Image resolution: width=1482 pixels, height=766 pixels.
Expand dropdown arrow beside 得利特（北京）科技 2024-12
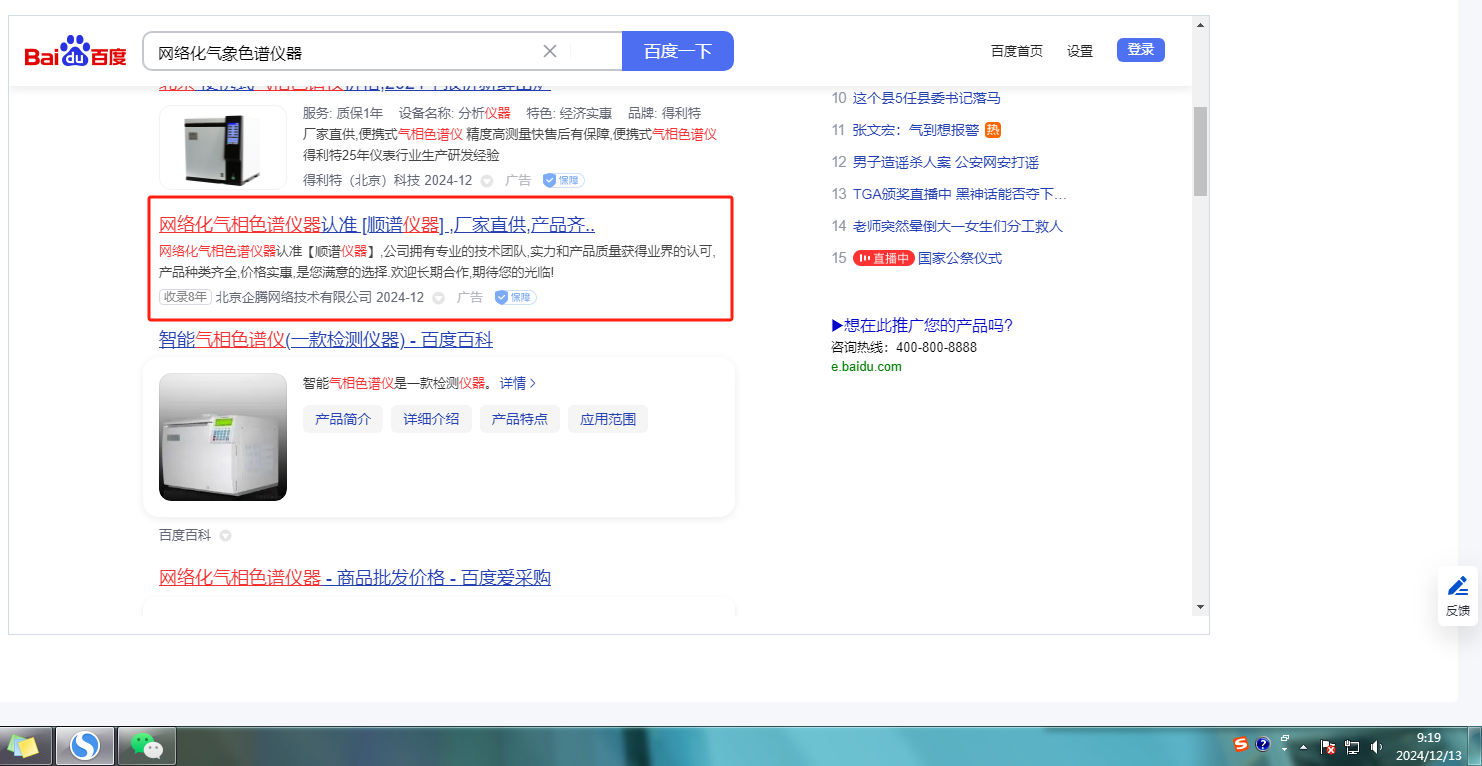click(487, 181)
